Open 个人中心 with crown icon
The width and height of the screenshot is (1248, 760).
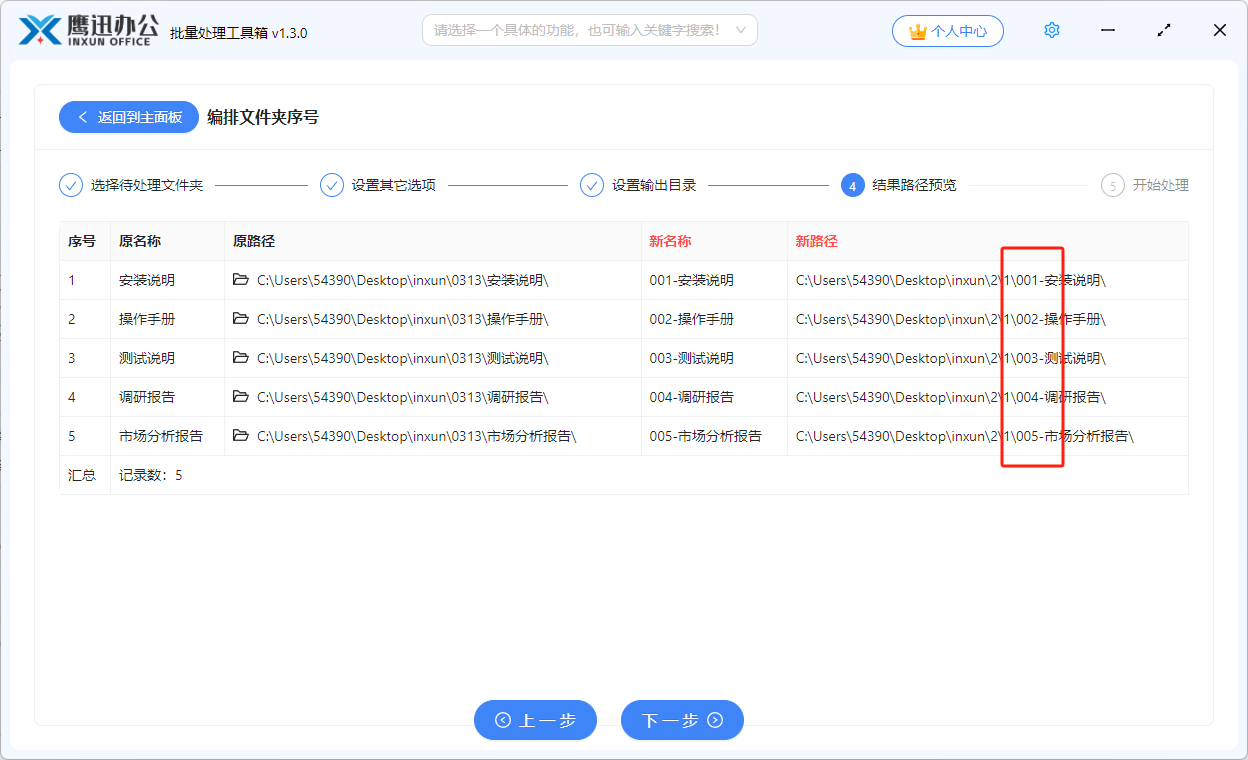click(947, 31)
